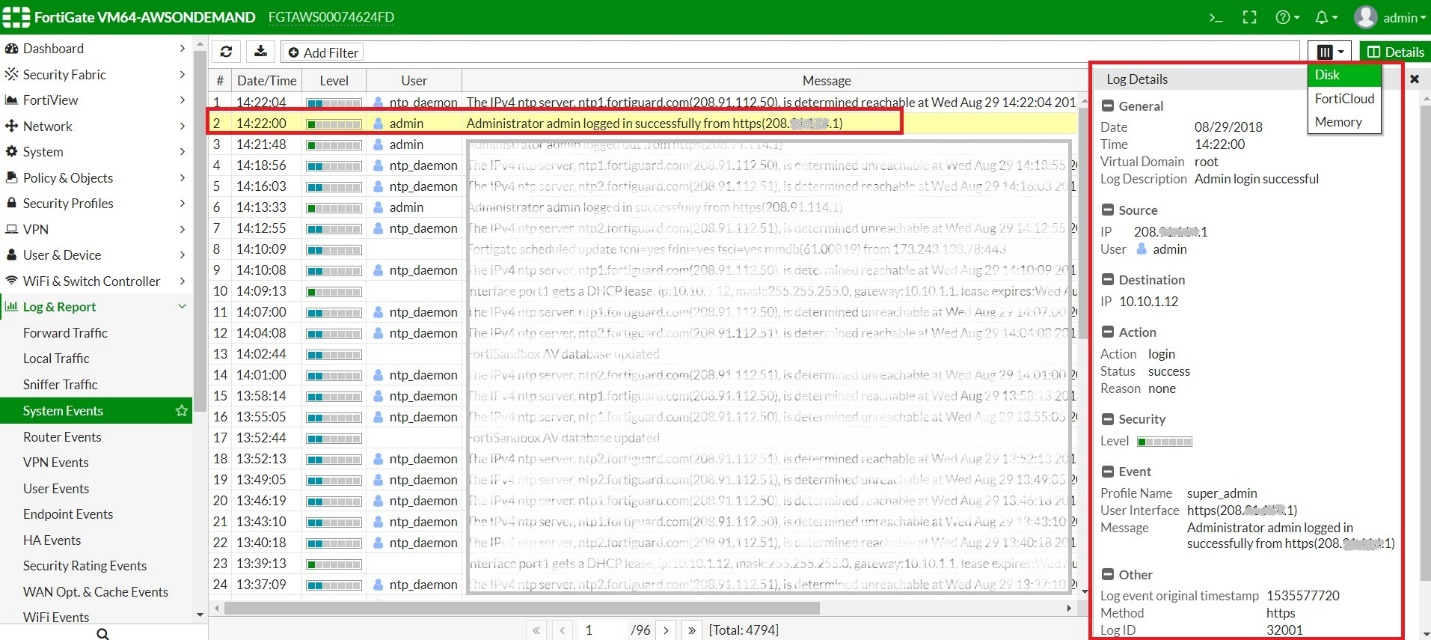Click the System gear sidebar icon

[12, 152]
